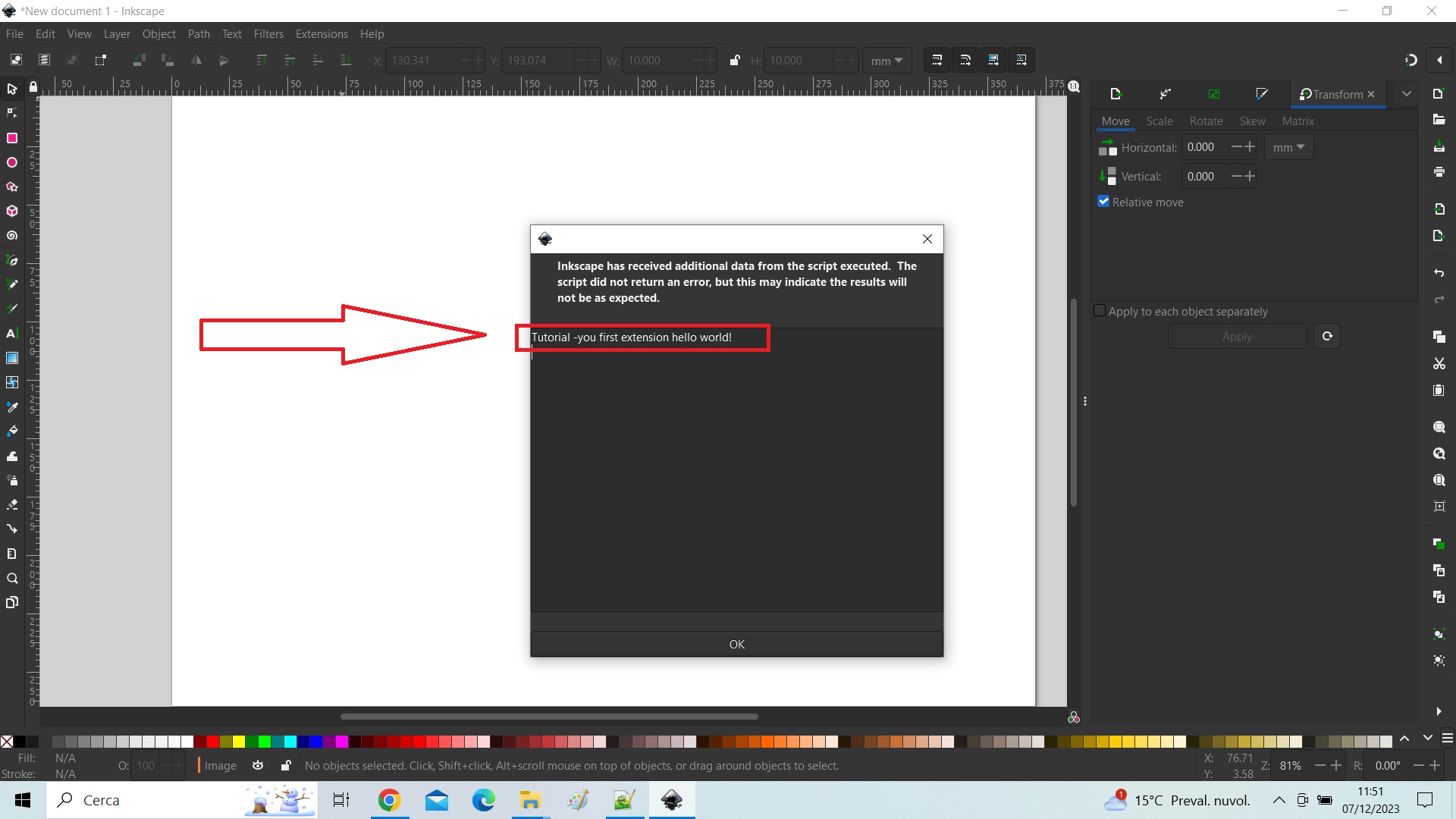Click the Print icon in commands bar
The height and width of the screenshot is (819, 1456).
pyautogui.click(x=1439, y=173)
